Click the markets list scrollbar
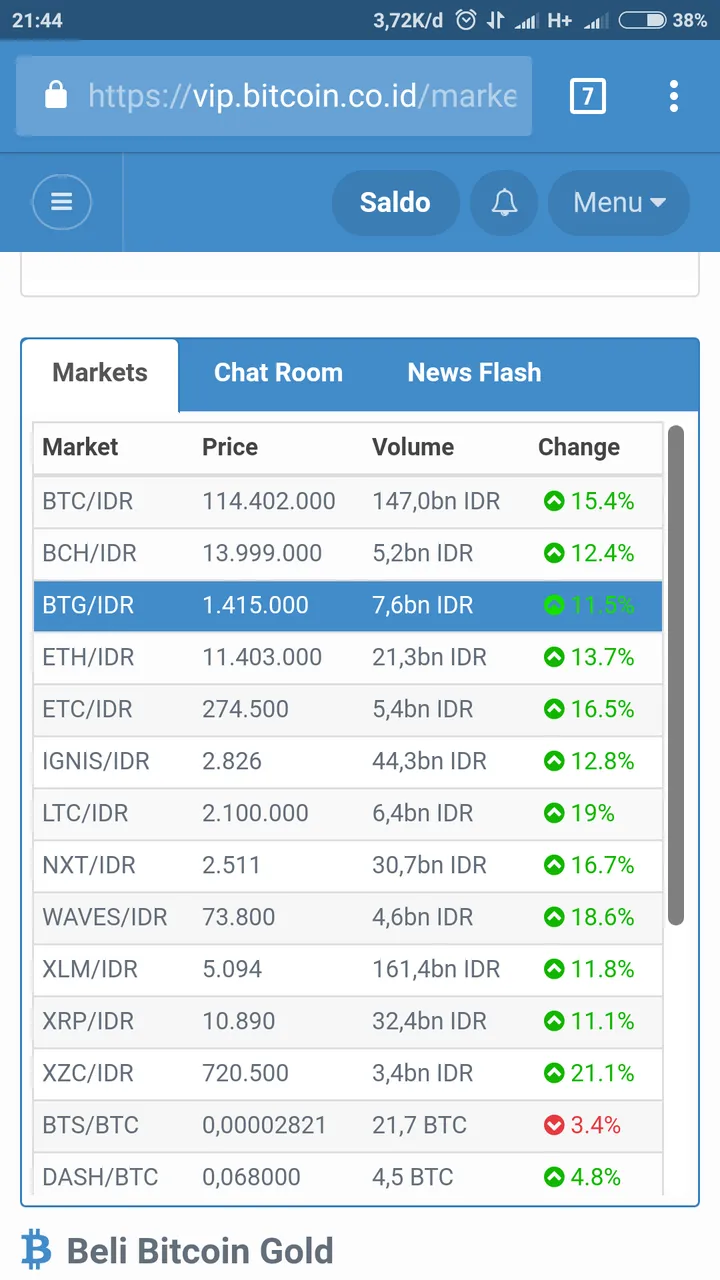Image resolution: width=720 pixels, height=1280 pixels. pos(676,675)
